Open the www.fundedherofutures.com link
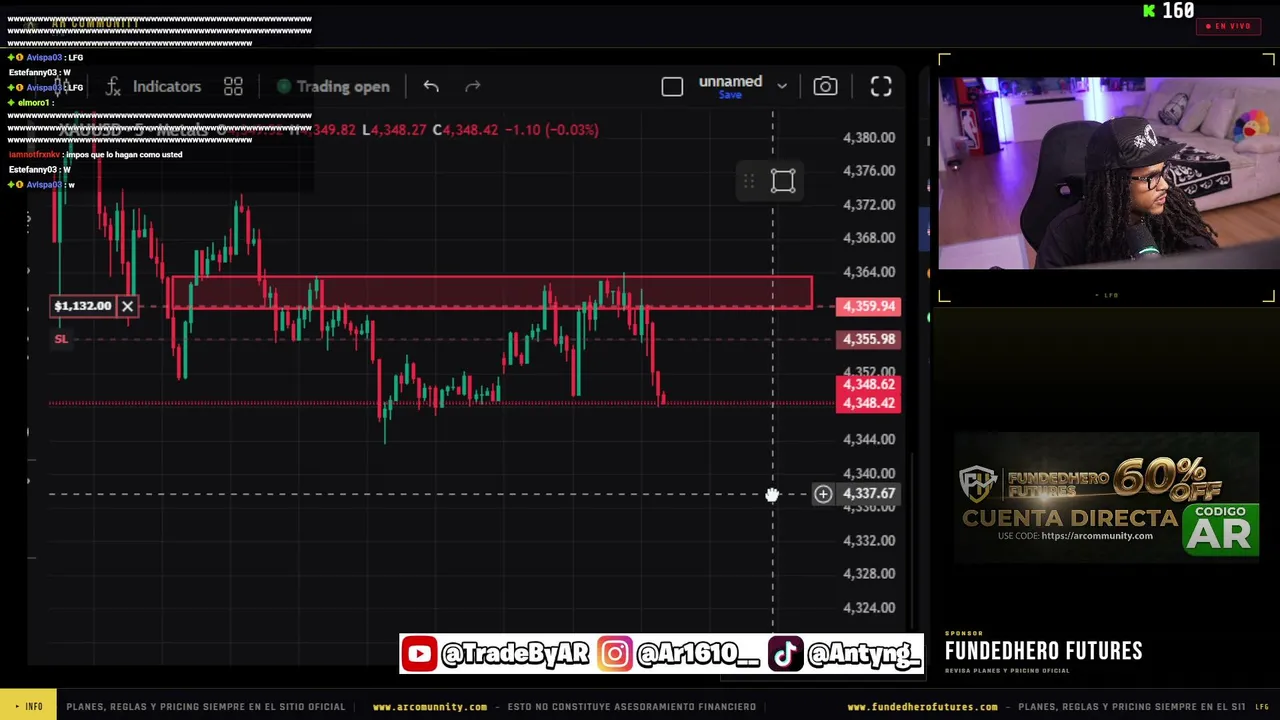The image size is (1280, 720). click(x=923, y=706)
